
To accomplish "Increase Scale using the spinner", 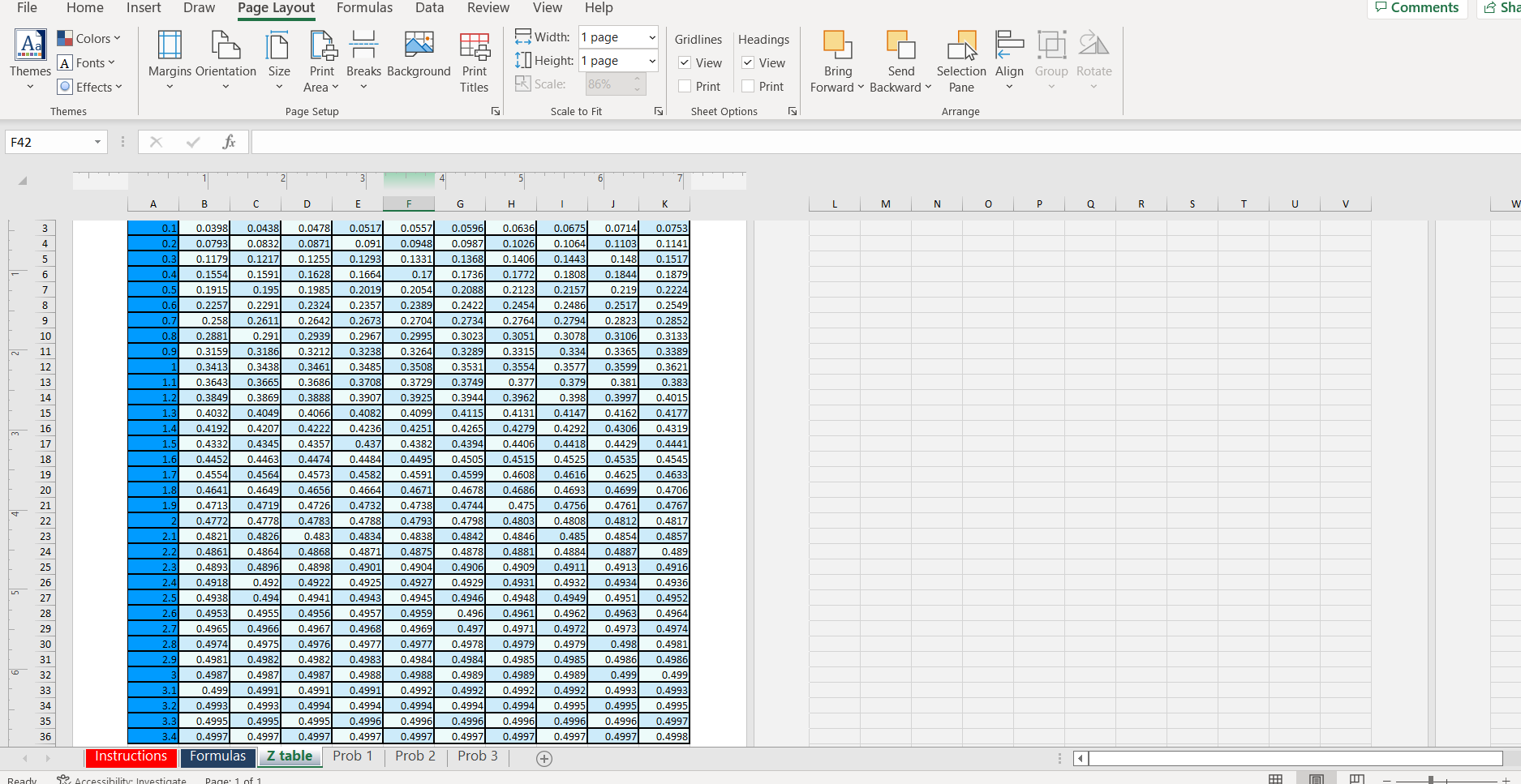I will click(x=638, y=78).
